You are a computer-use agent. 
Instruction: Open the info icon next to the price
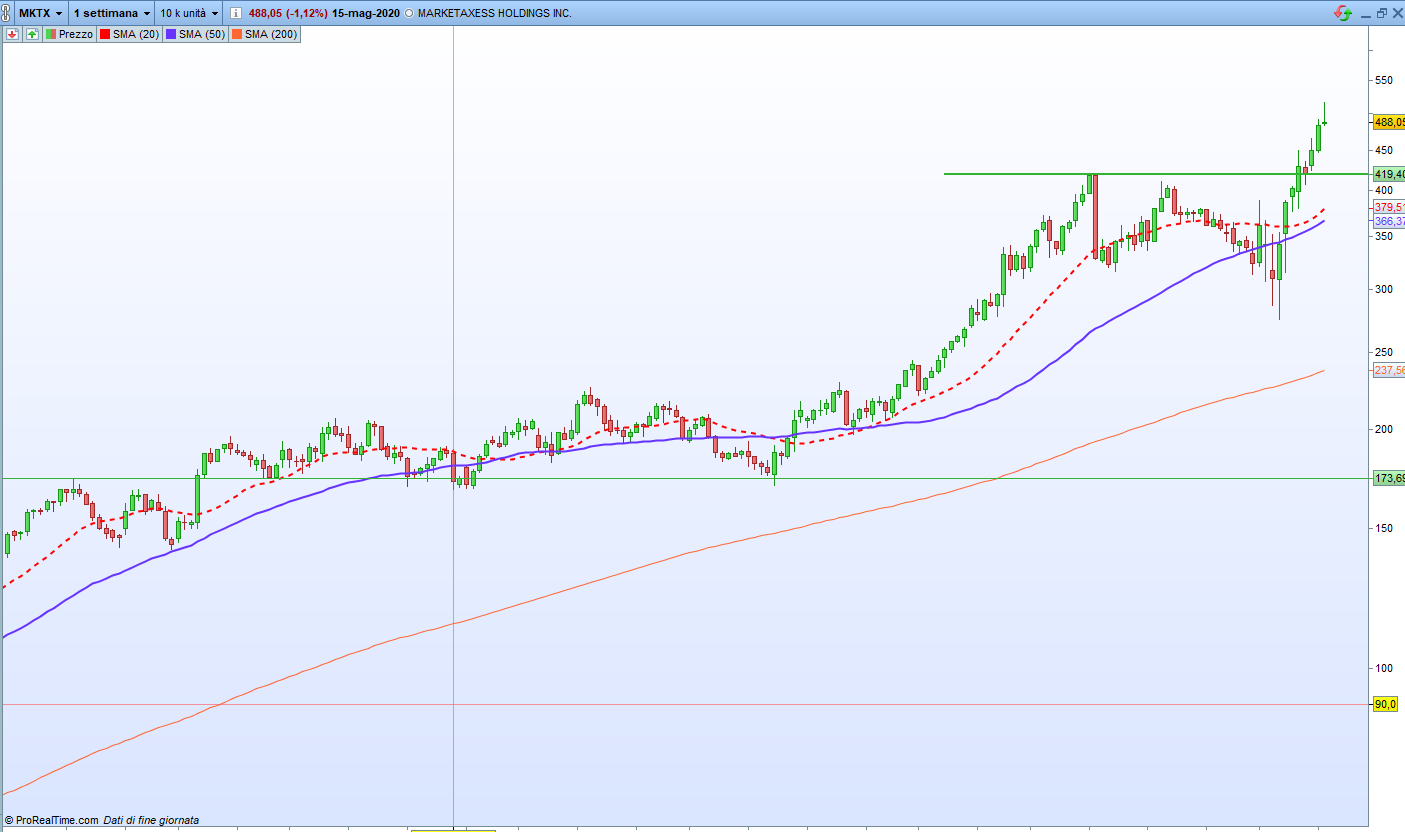click(x=234, y=13)
